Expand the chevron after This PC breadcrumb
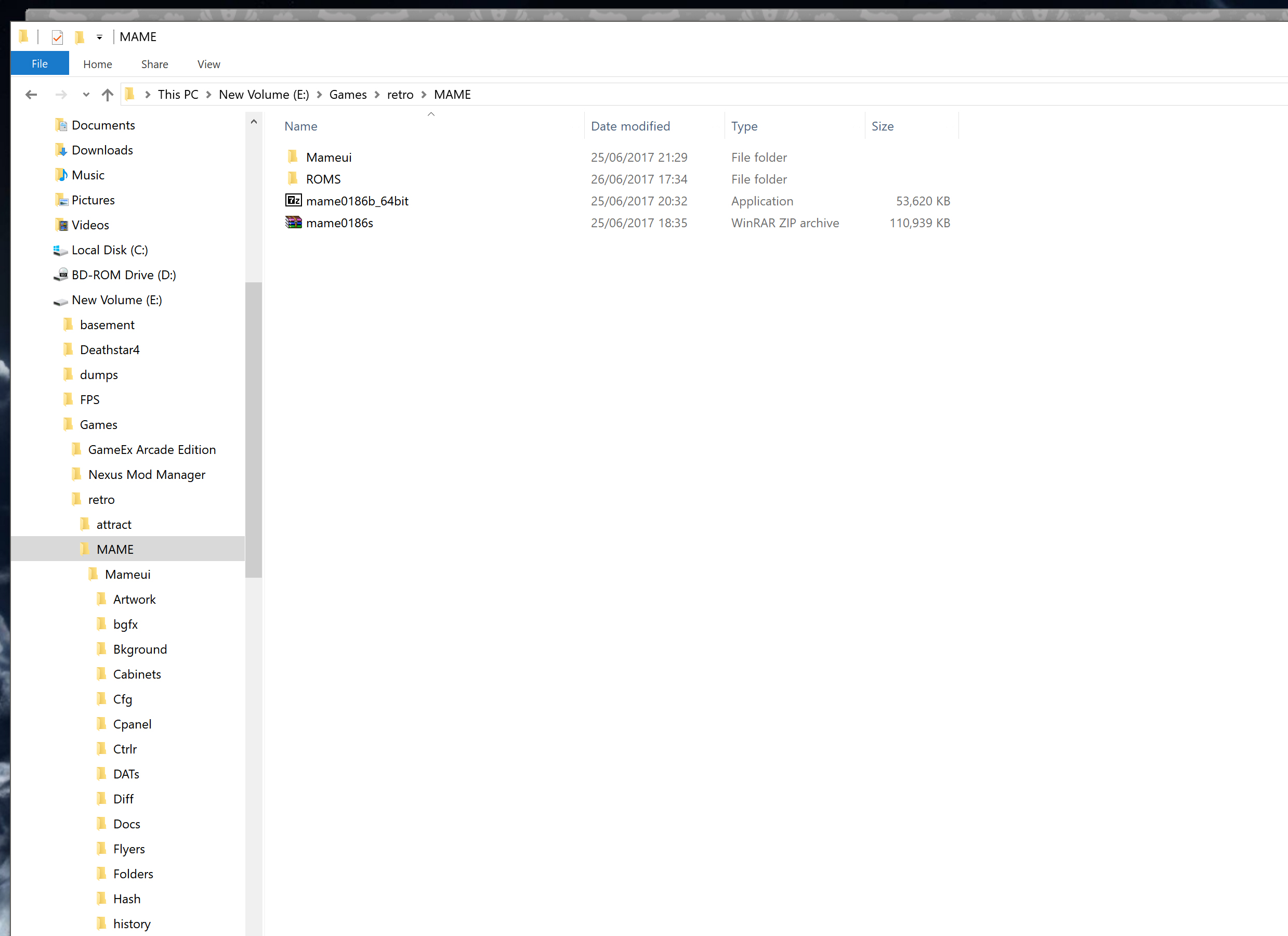This screenshot has width=1288, height=936. pos(209,95)
